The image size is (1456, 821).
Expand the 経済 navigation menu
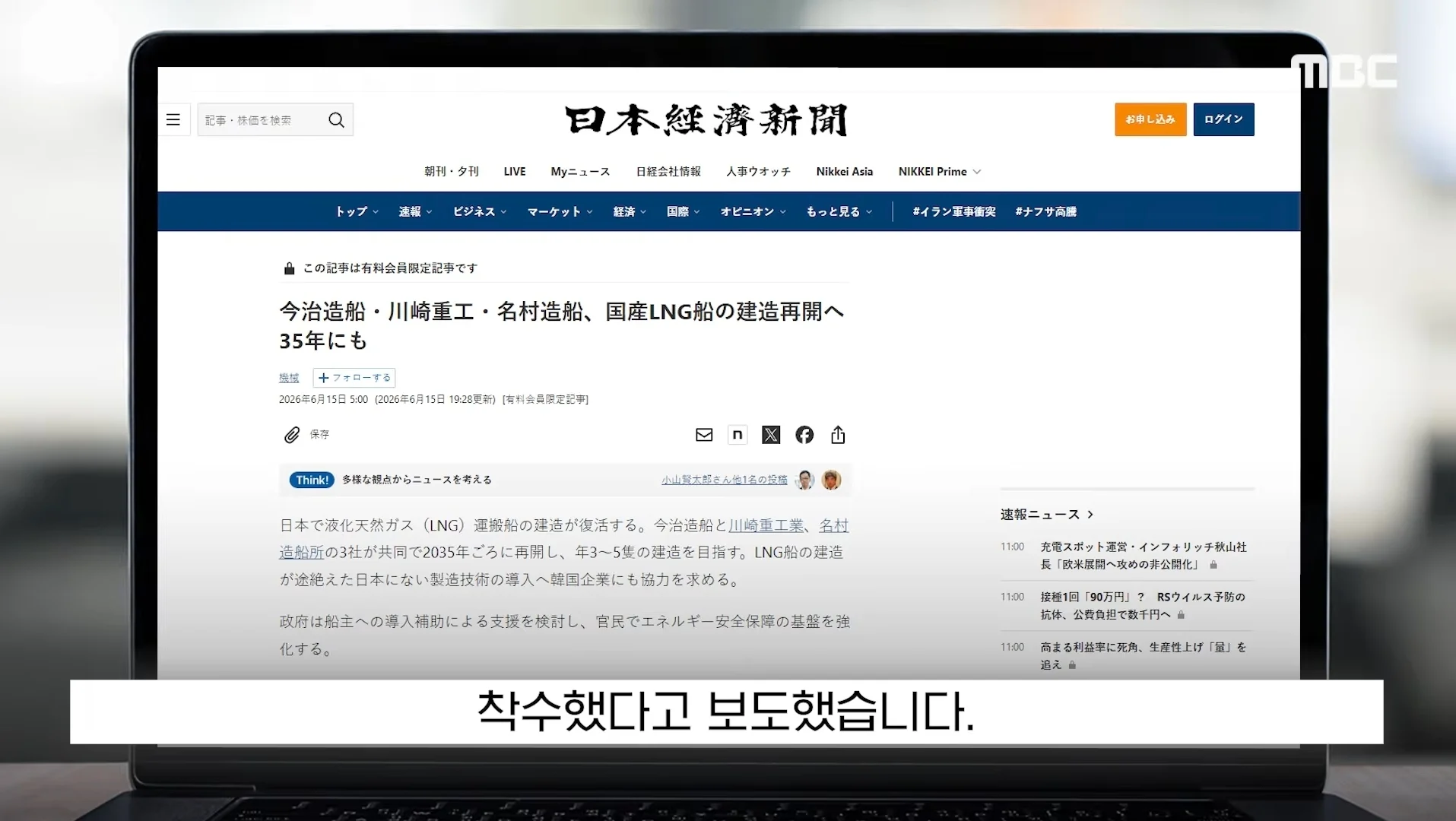point(630,211)
